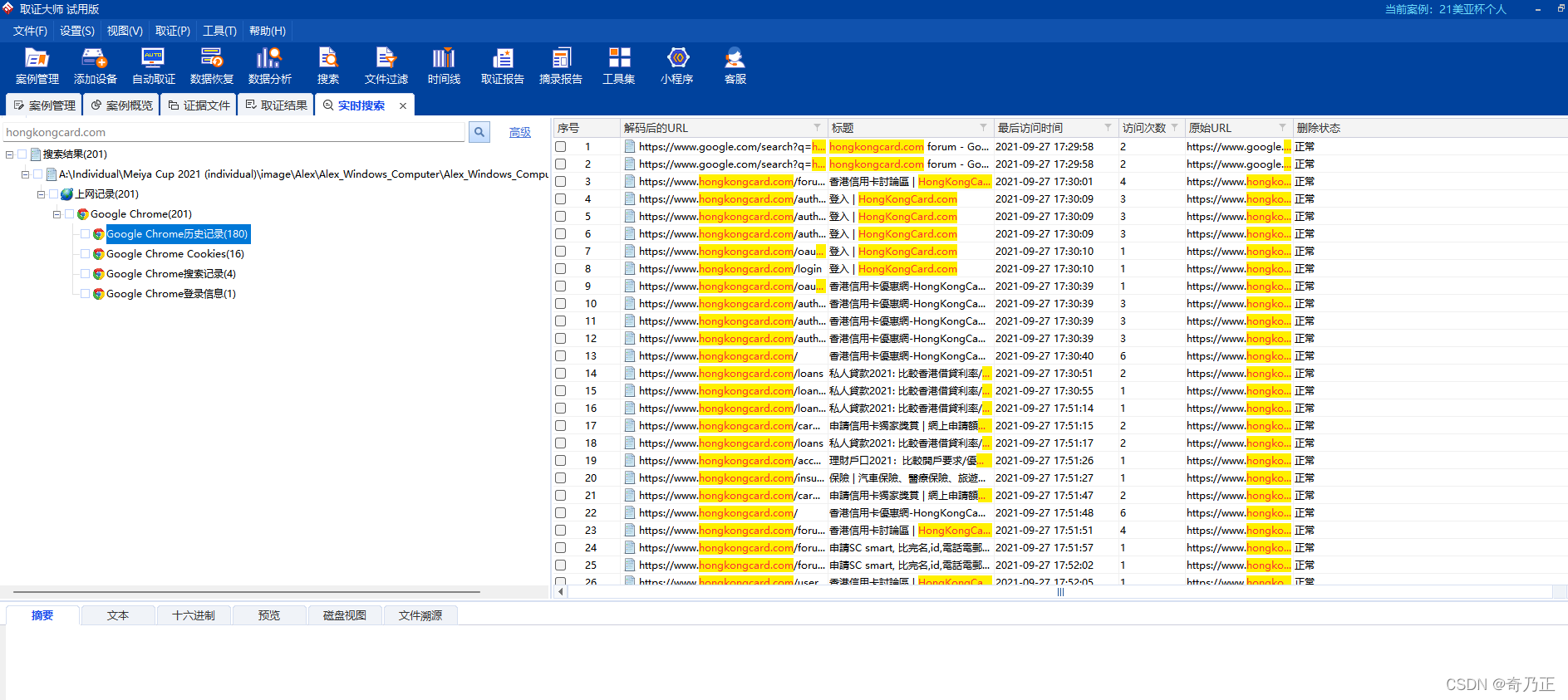The width and height of the screenshot is (1568, 700).
Task: Collapse the A:\Individual image path node
Action: coord(25,174)
